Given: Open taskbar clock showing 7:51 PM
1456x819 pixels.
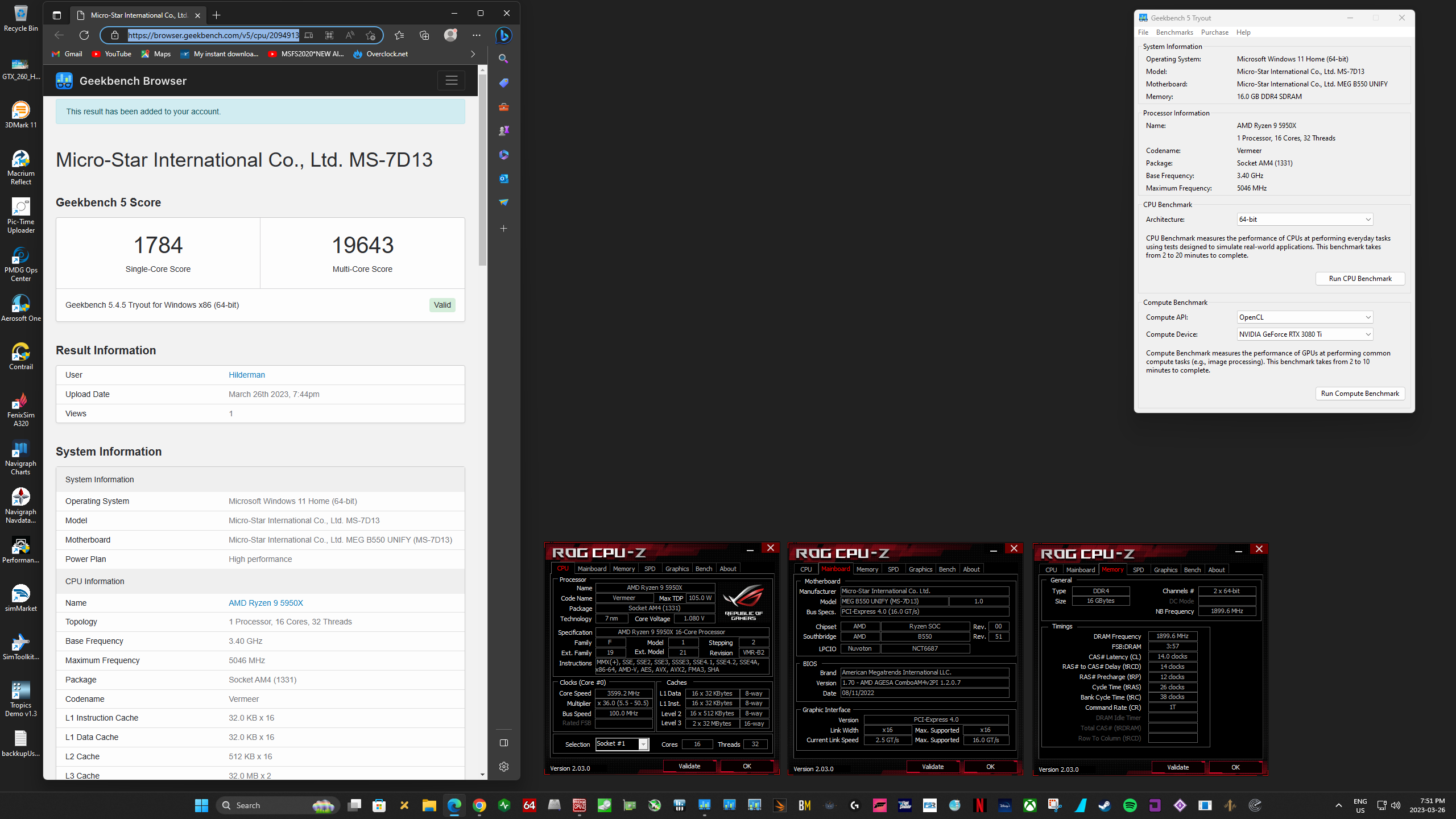Looking at the screenshot, I should click(x=1427, y=805).
